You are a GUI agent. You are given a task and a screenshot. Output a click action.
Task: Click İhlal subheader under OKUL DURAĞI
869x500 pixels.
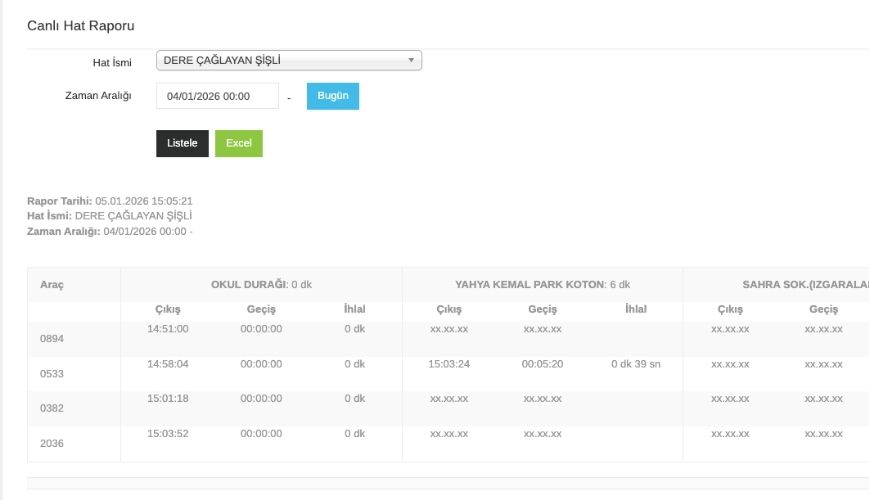[354, 309]
